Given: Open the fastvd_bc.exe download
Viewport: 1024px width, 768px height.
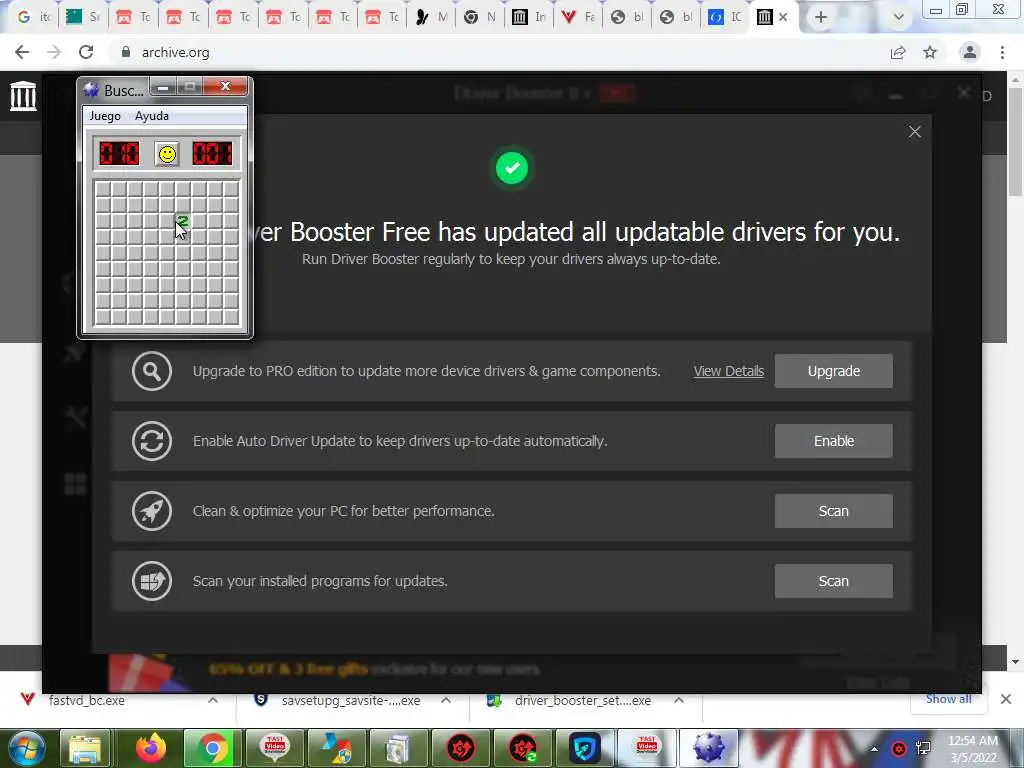Looking at the screenshot, I should 86,700.
